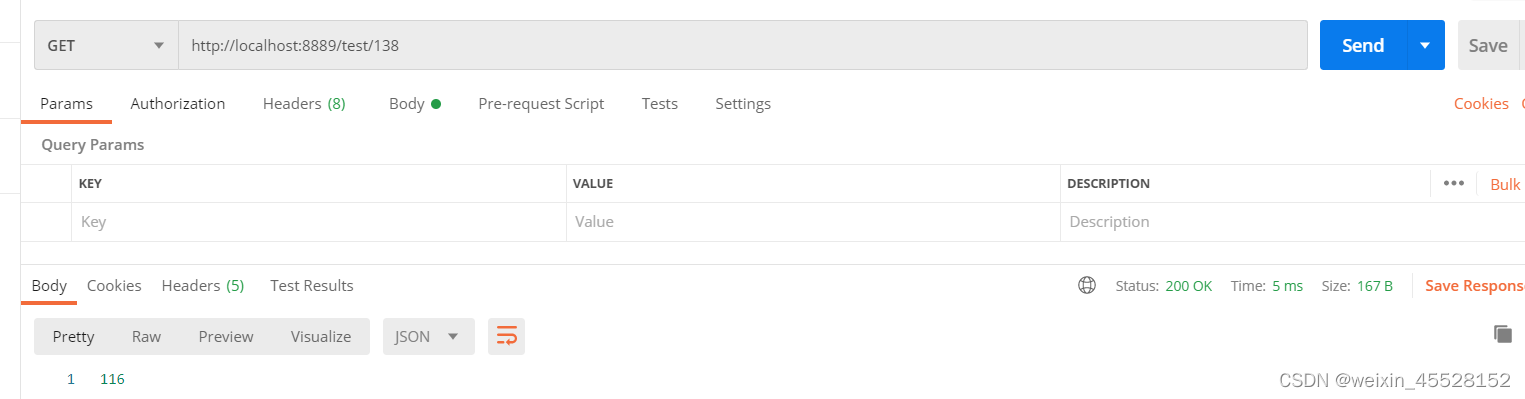Select the request Body tab

414,104
